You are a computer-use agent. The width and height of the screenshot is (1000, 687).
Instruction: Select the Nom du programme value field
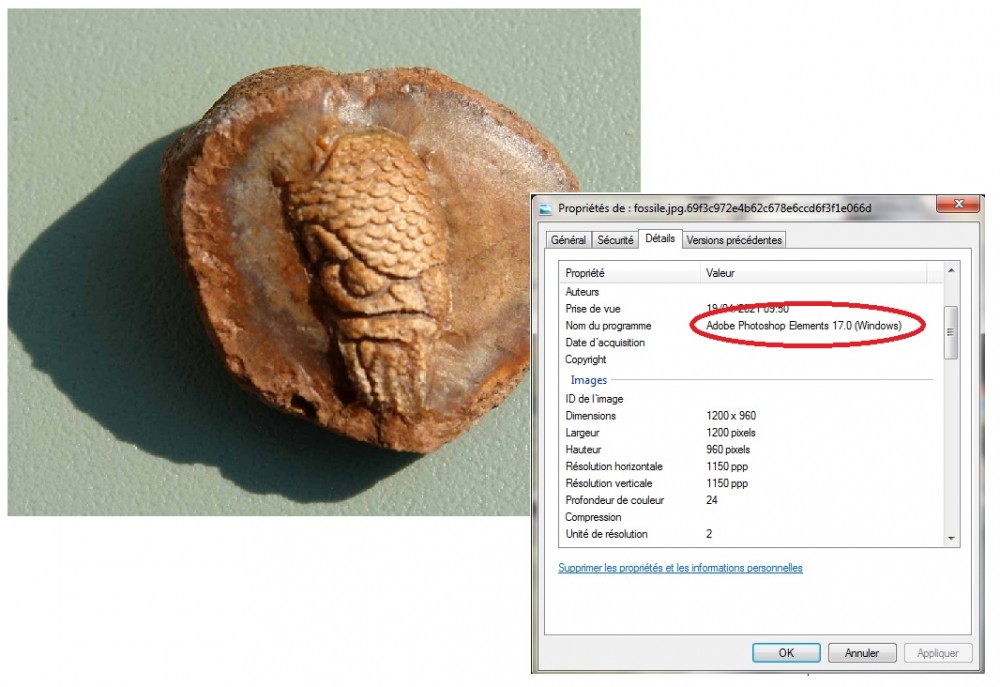point(804,326)
